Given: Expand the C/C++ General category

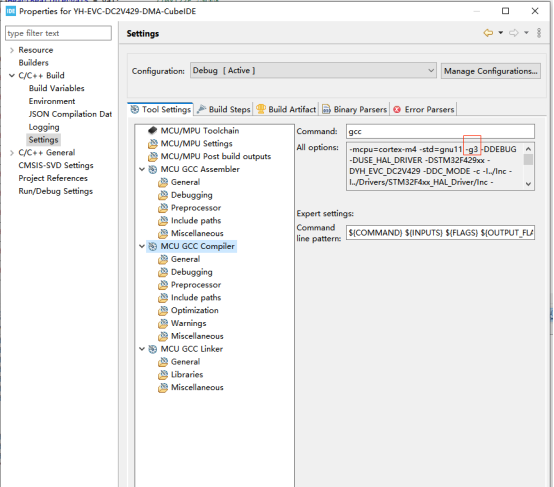Looking at the screenshot, I should [x=12, y=153].
